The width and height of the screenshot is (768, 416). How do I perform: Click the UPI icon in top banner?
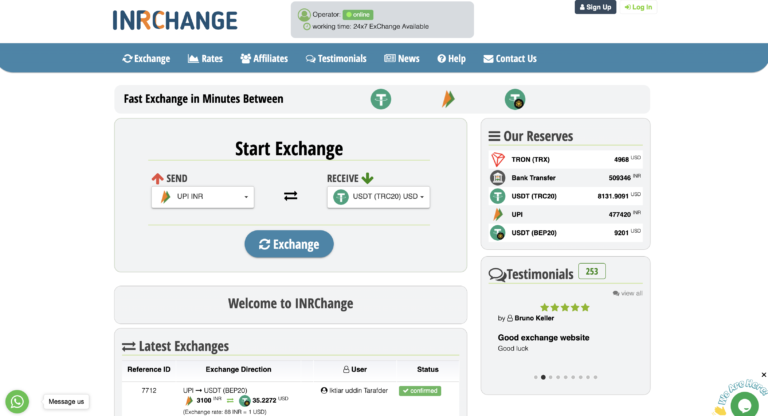coord(447,99)
